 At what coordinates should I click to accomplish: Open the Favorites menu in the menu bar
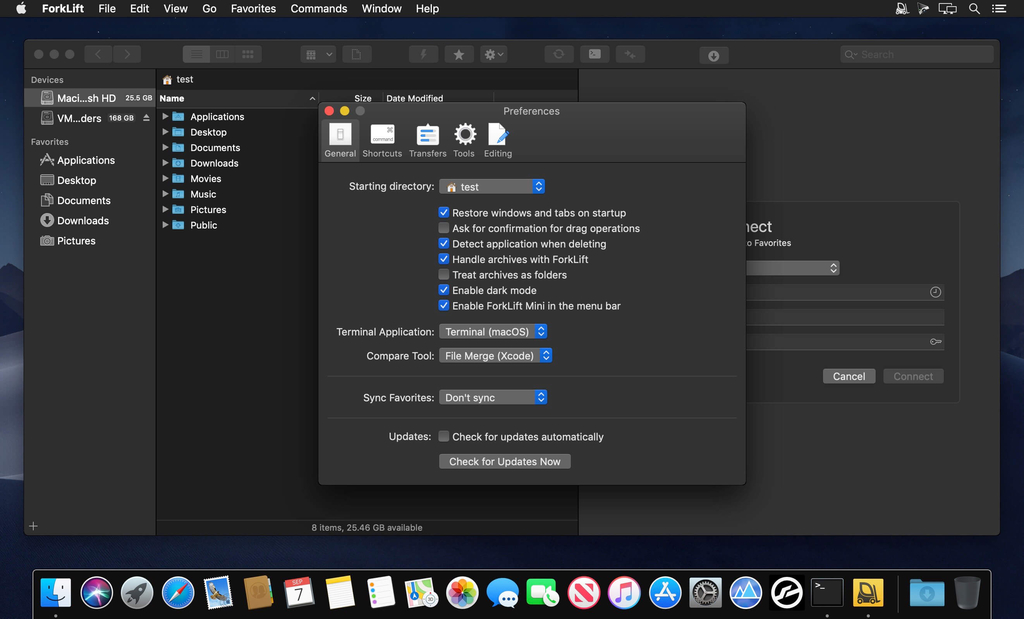pyautogui.click(x=253, y=9)
